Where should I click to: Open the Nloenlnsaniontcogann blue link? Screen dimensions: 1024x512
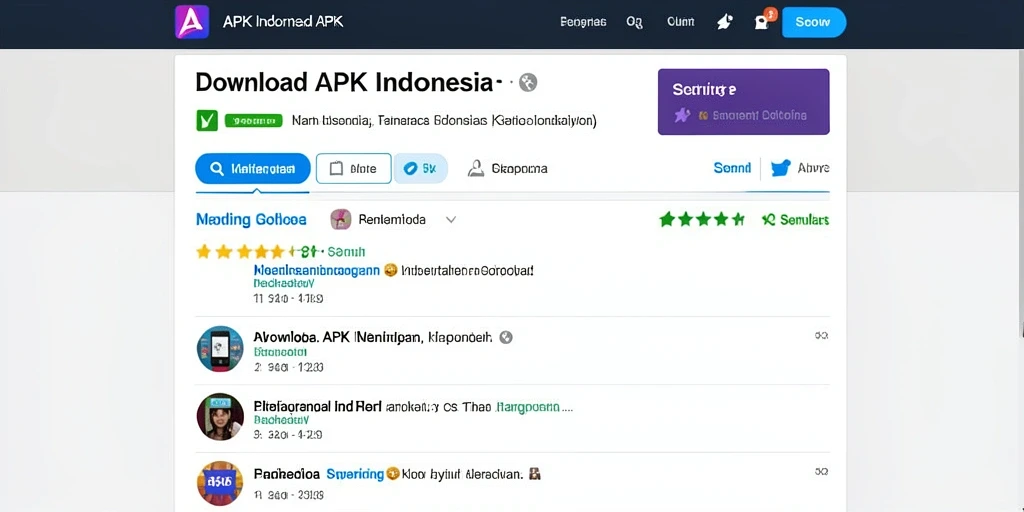point(317,270)
